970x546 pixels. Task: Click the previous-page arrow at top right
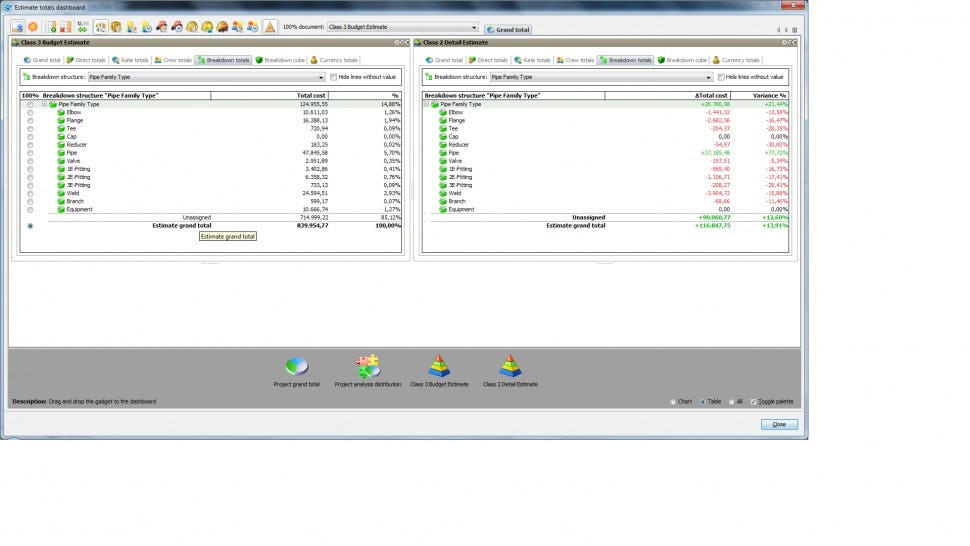coord(778,30)
